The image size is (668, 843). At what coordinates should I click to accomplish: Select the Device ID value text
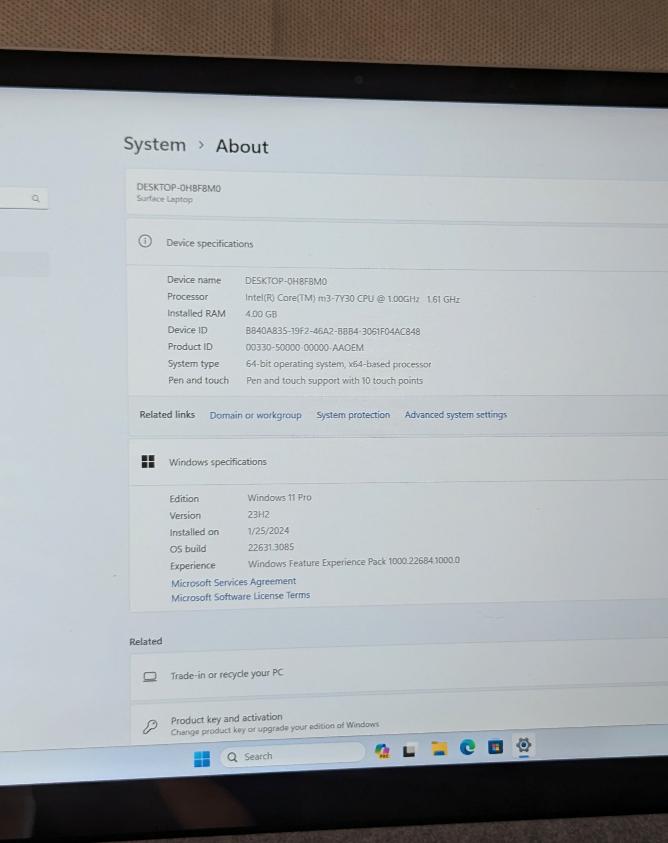pyautogui.click(x=332, y=331)
